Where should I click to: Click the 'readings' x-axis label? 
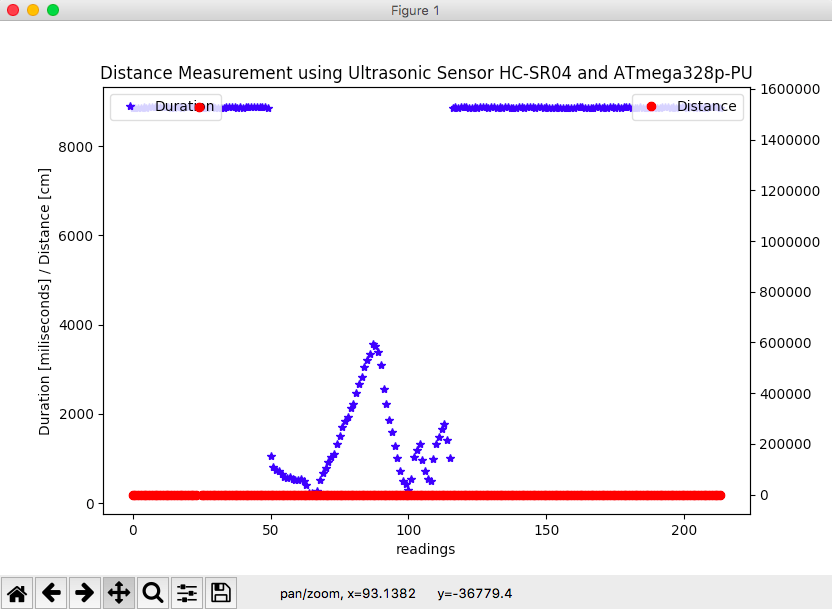[426, 549]
